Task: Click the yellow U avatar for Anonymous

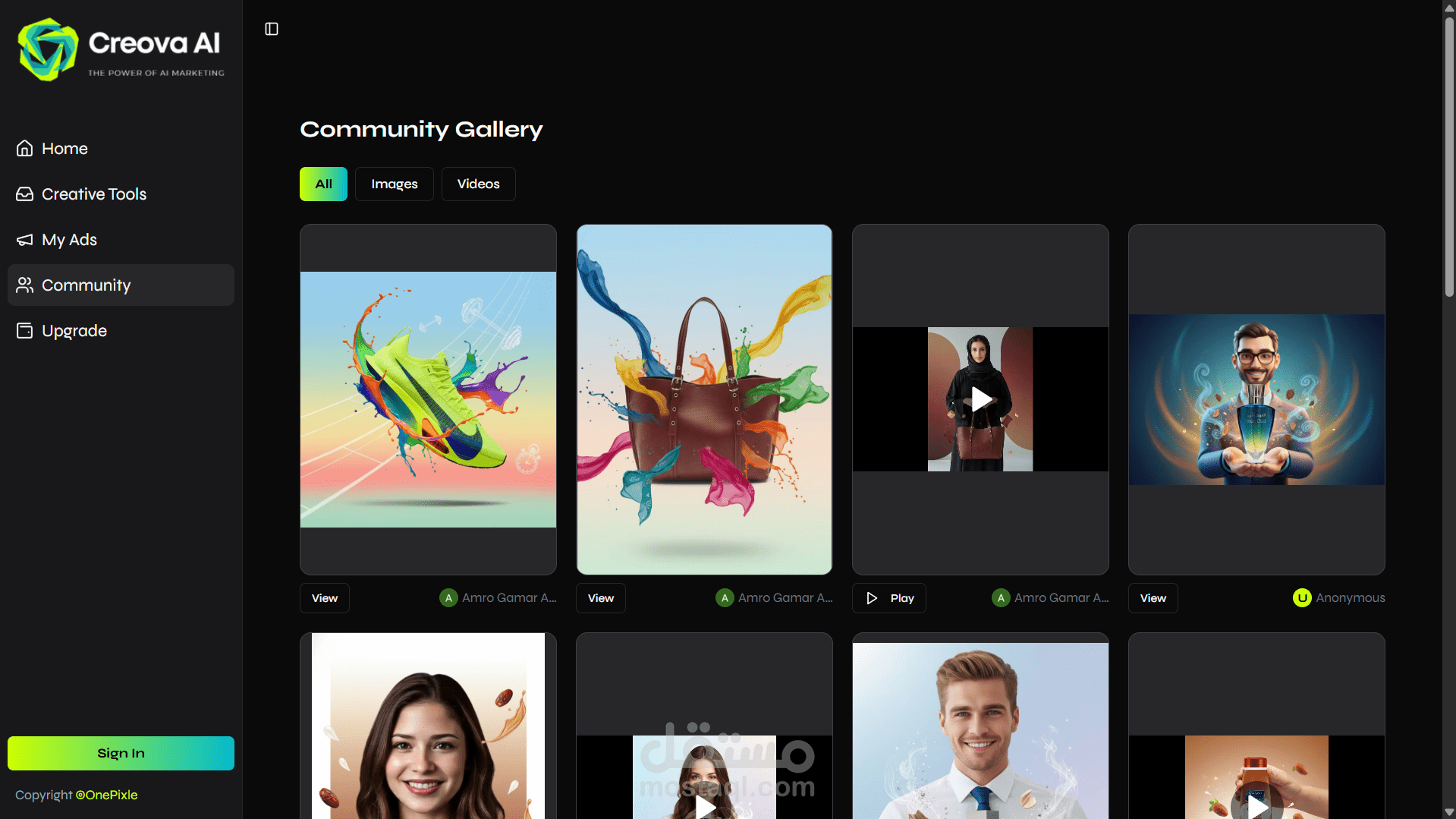Action: pyautogui.click(x=1302, y=598)
